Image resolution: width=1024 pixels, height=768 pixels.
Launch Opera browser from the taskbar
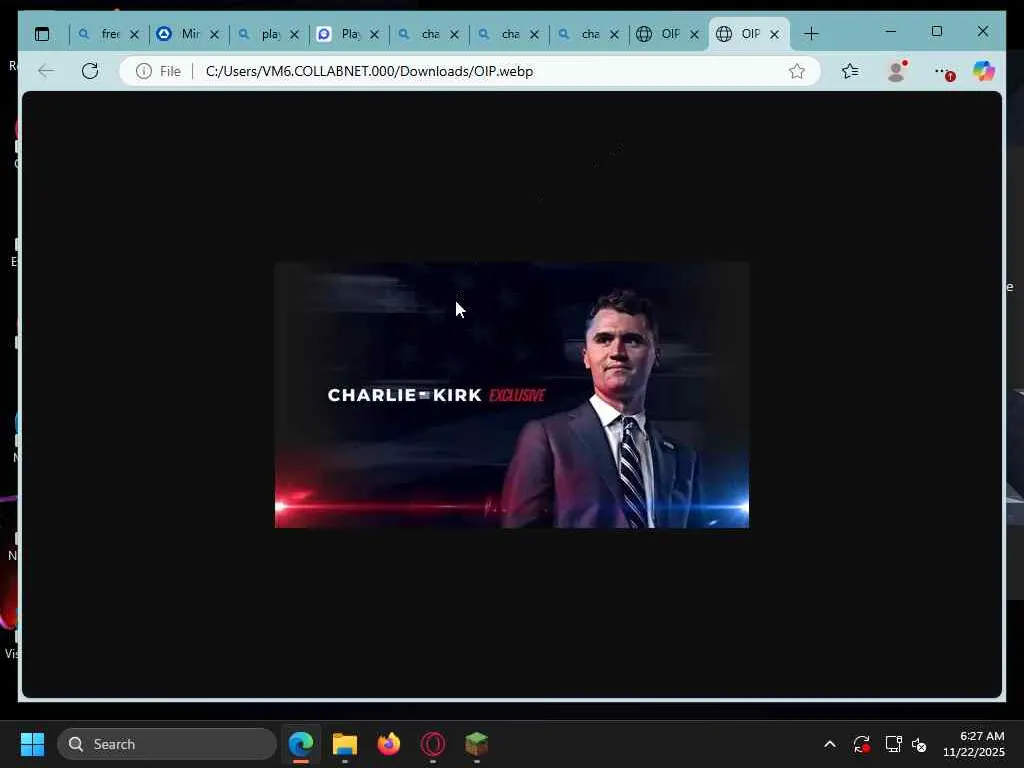coord(433,744)
